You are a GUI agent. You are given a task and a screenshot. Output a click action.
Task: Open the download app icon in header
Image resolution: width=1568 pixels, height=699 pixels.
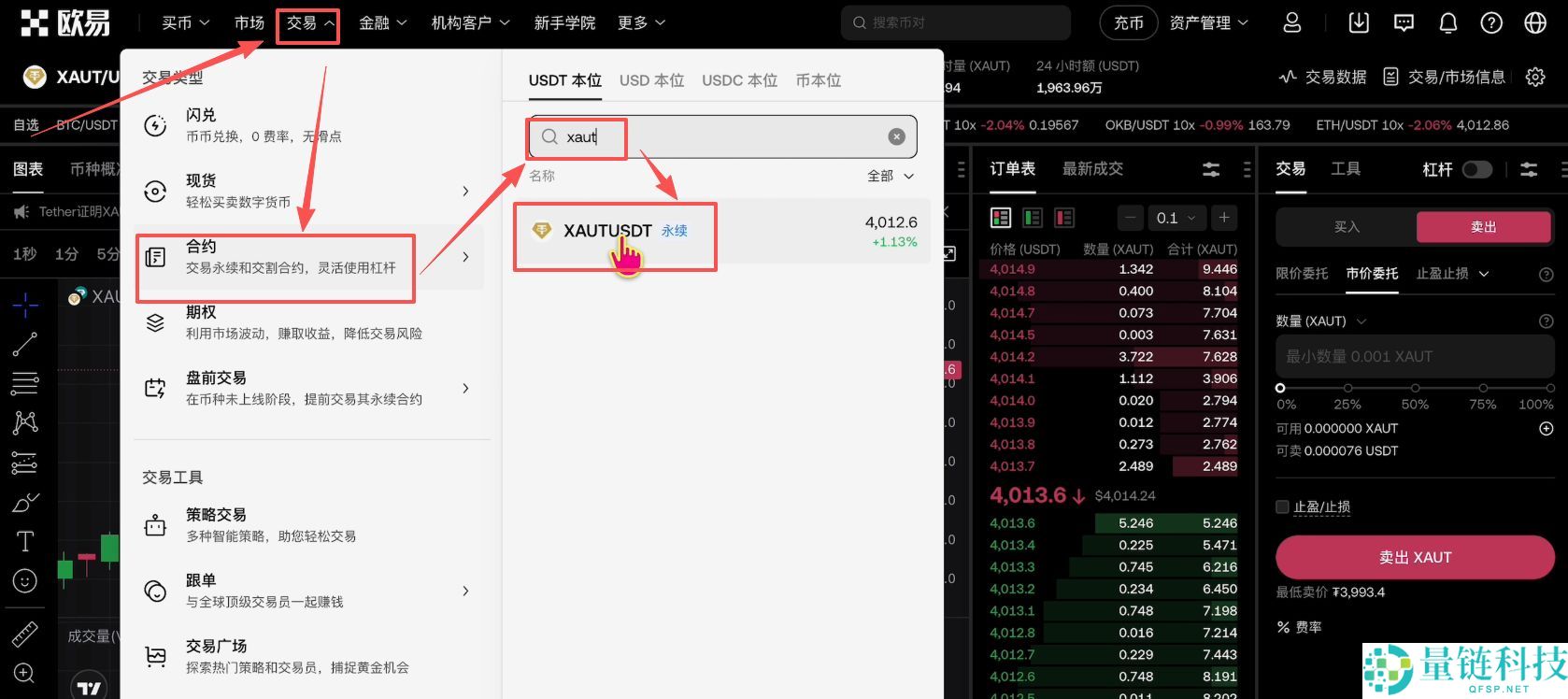(1359, 23)
